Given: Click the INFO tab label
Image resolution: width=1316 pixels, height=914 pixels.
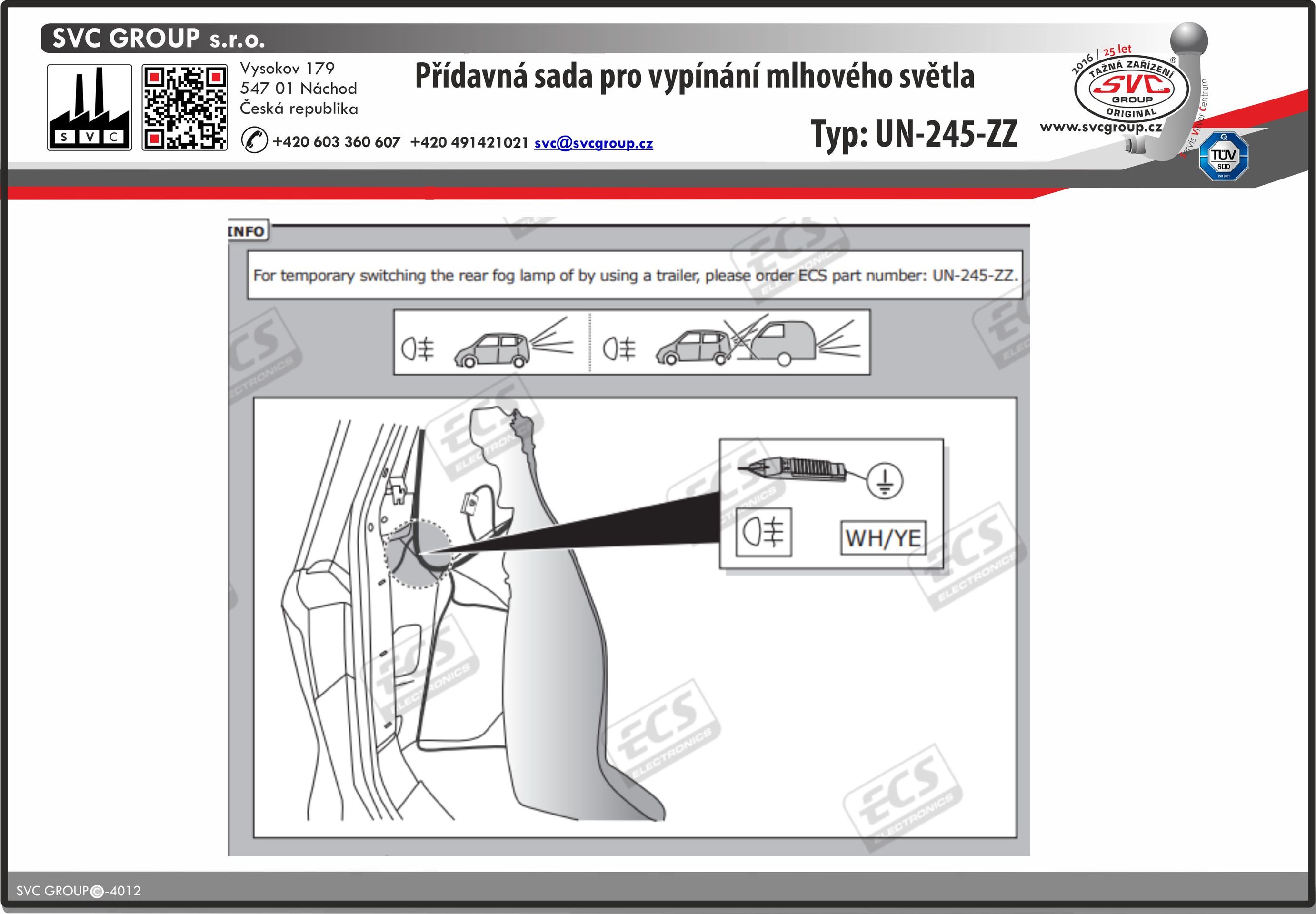Looking at the screenshot, I should (x=248, y=231).
